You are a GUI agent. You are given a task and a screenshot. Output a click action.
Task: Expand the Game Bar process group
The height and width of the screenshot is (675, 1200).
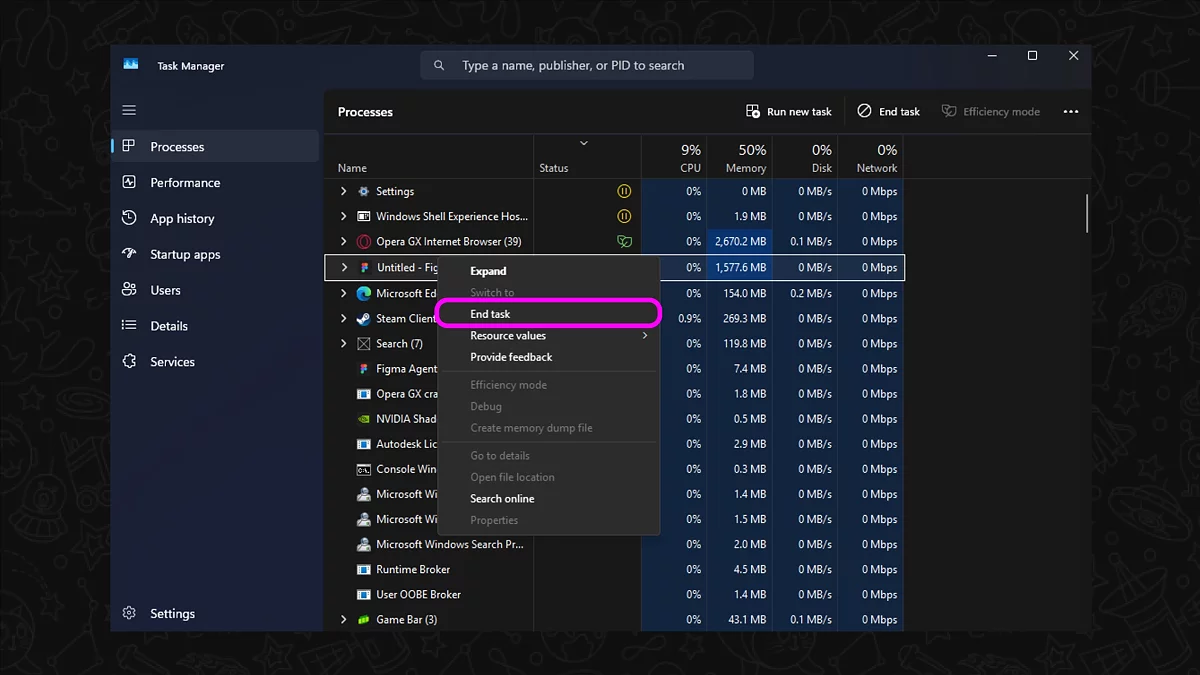click(x=343, y=620)
